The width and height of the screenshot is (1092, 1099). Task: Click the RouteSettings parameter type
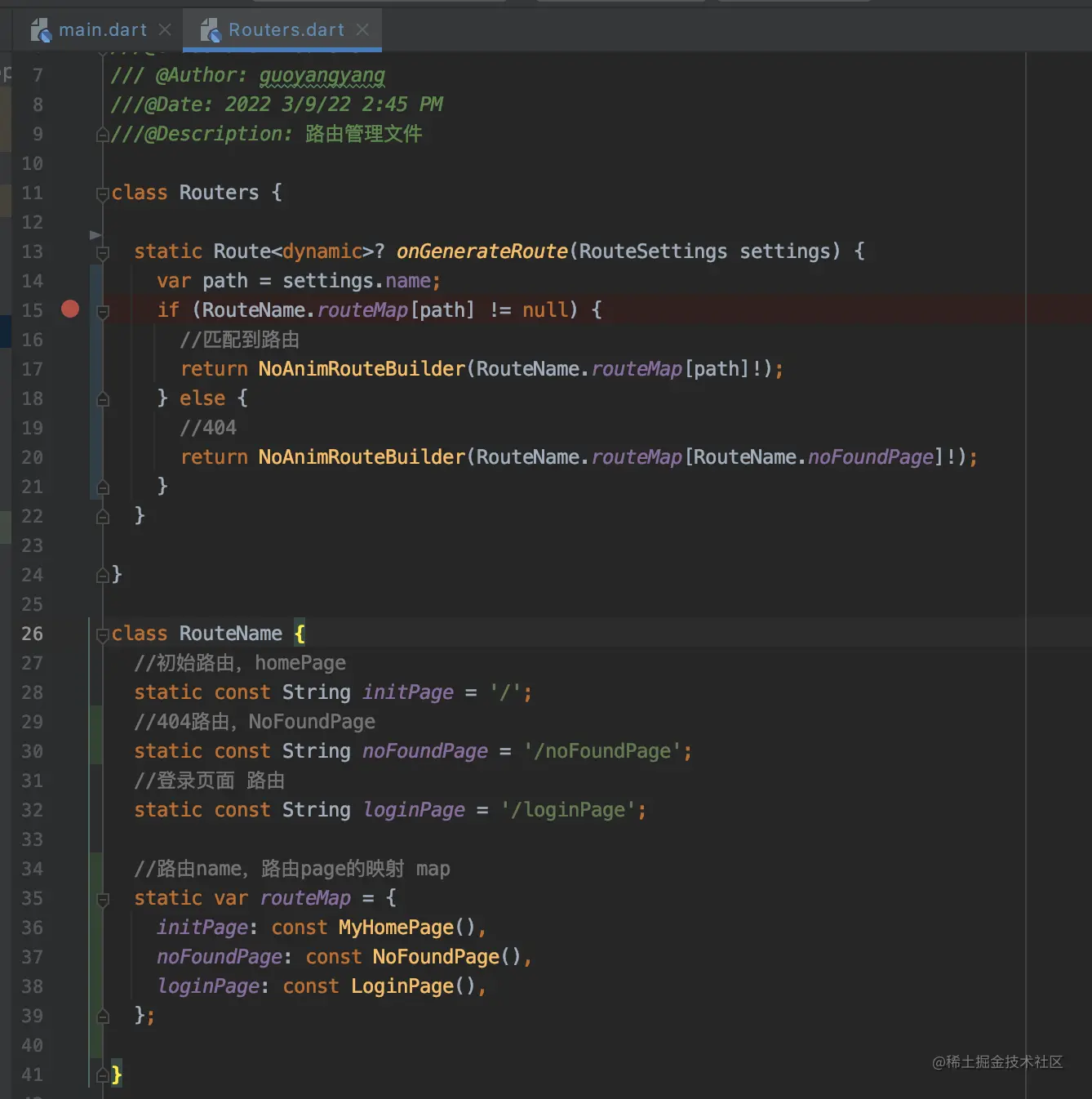coord(653,251)
